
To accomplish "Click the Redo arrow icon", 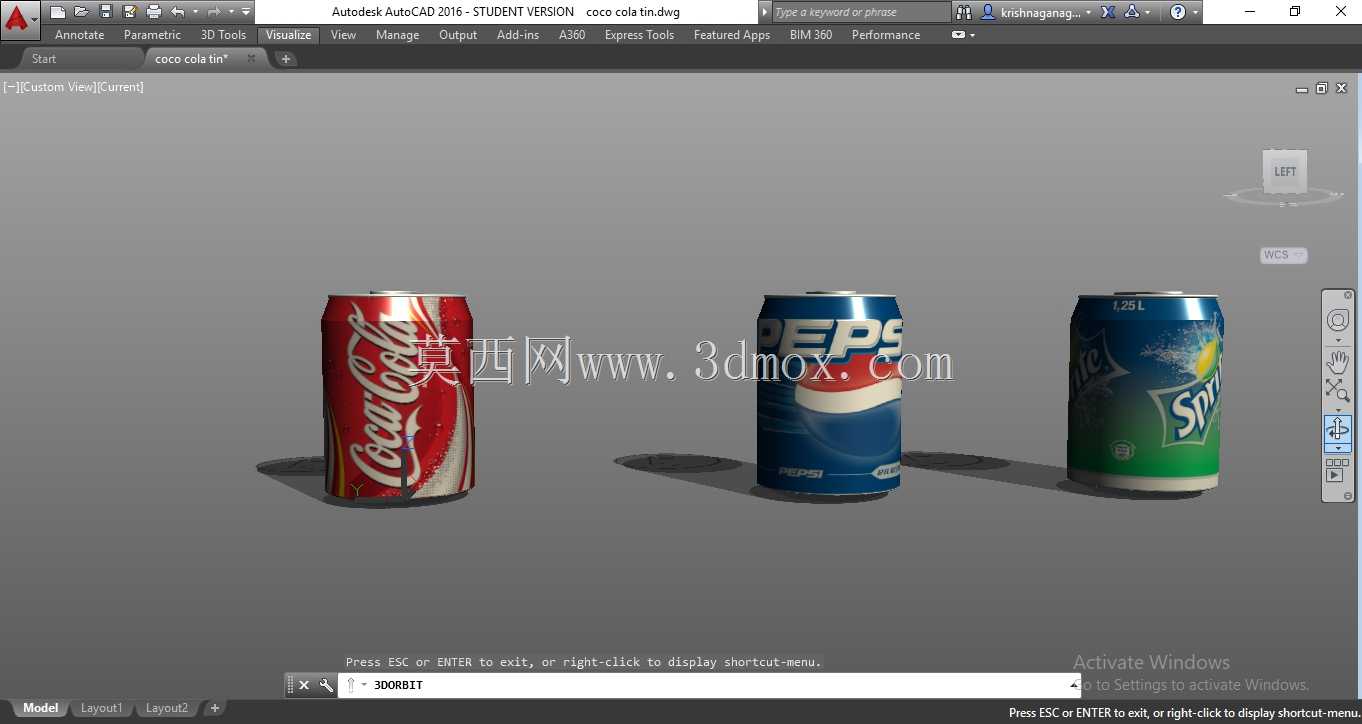I will click(213, 12).
